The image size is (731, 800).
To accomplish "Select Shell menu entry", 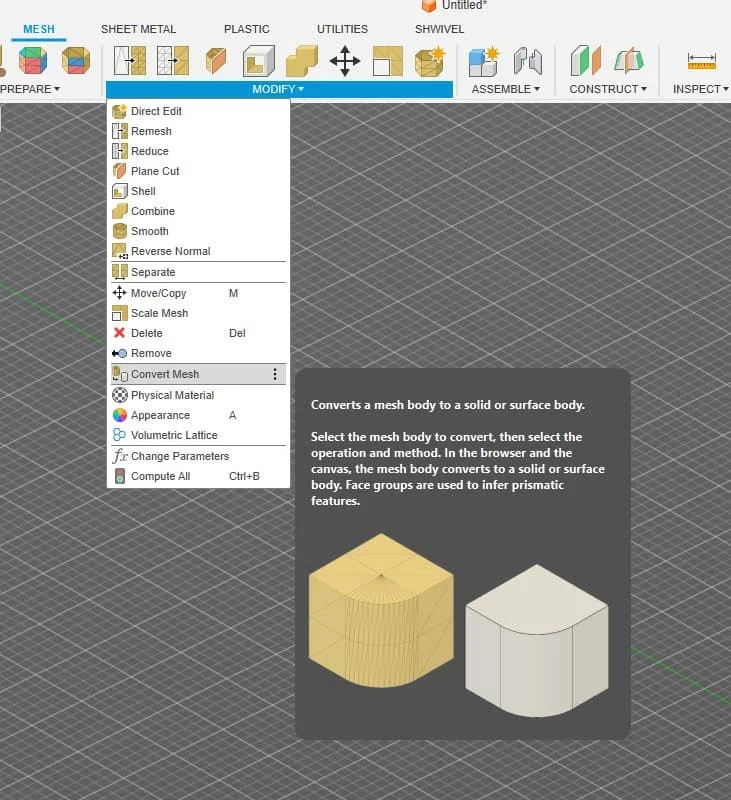I will point(198,191).
